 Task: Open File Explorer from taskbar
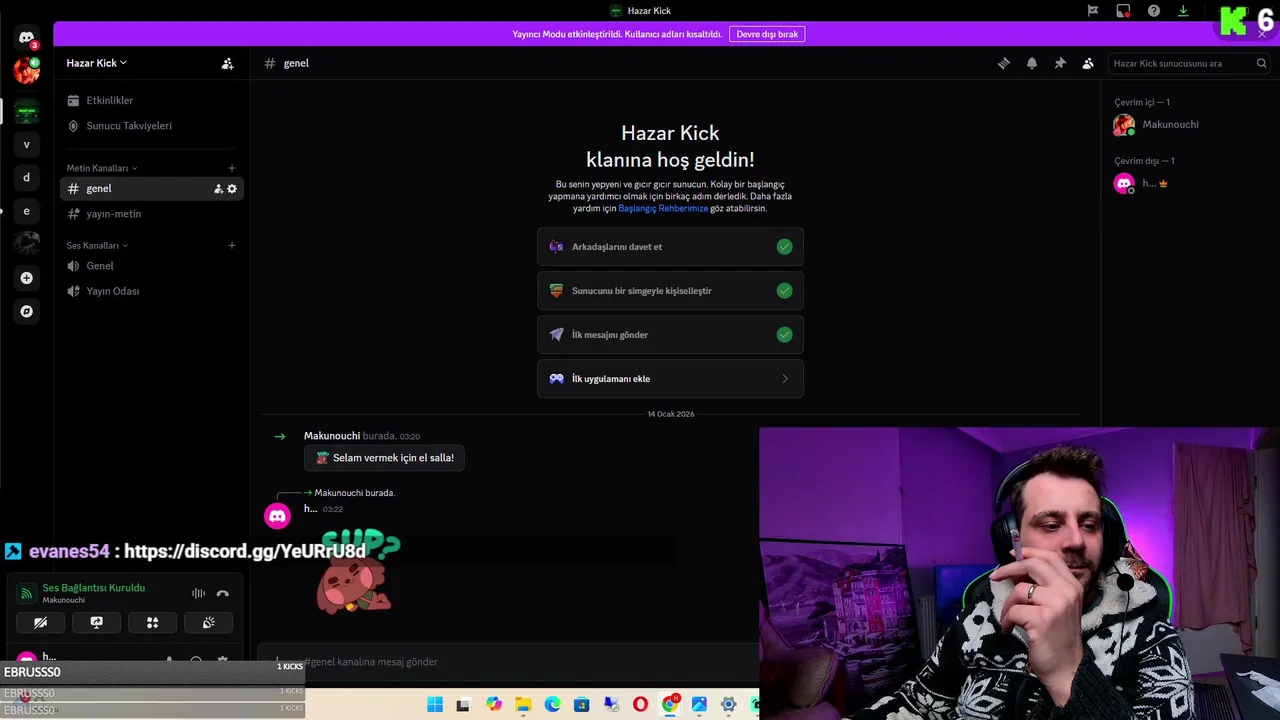pos(523,705)
